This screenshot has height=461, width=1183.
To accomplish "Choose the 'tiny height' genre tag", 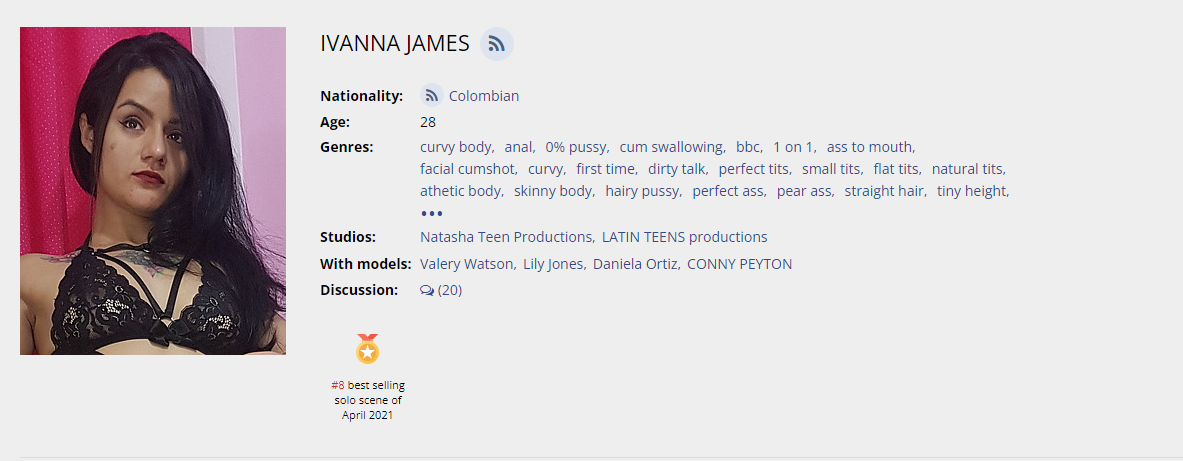I will [971, 191].
